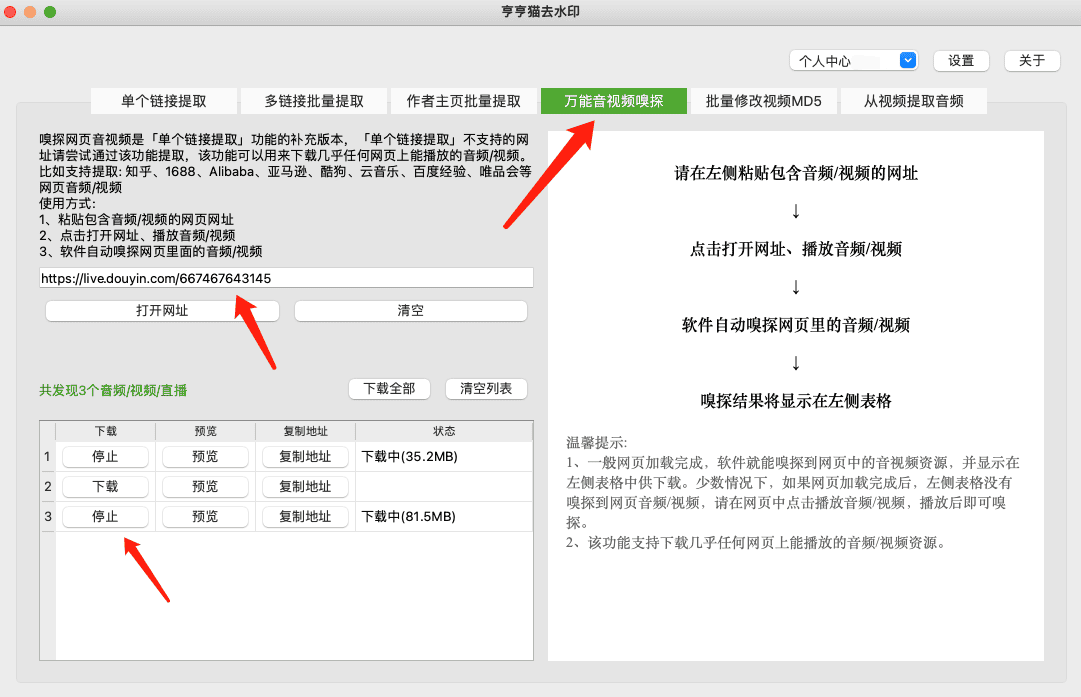Preview the item in row 2

coord(205,486)
